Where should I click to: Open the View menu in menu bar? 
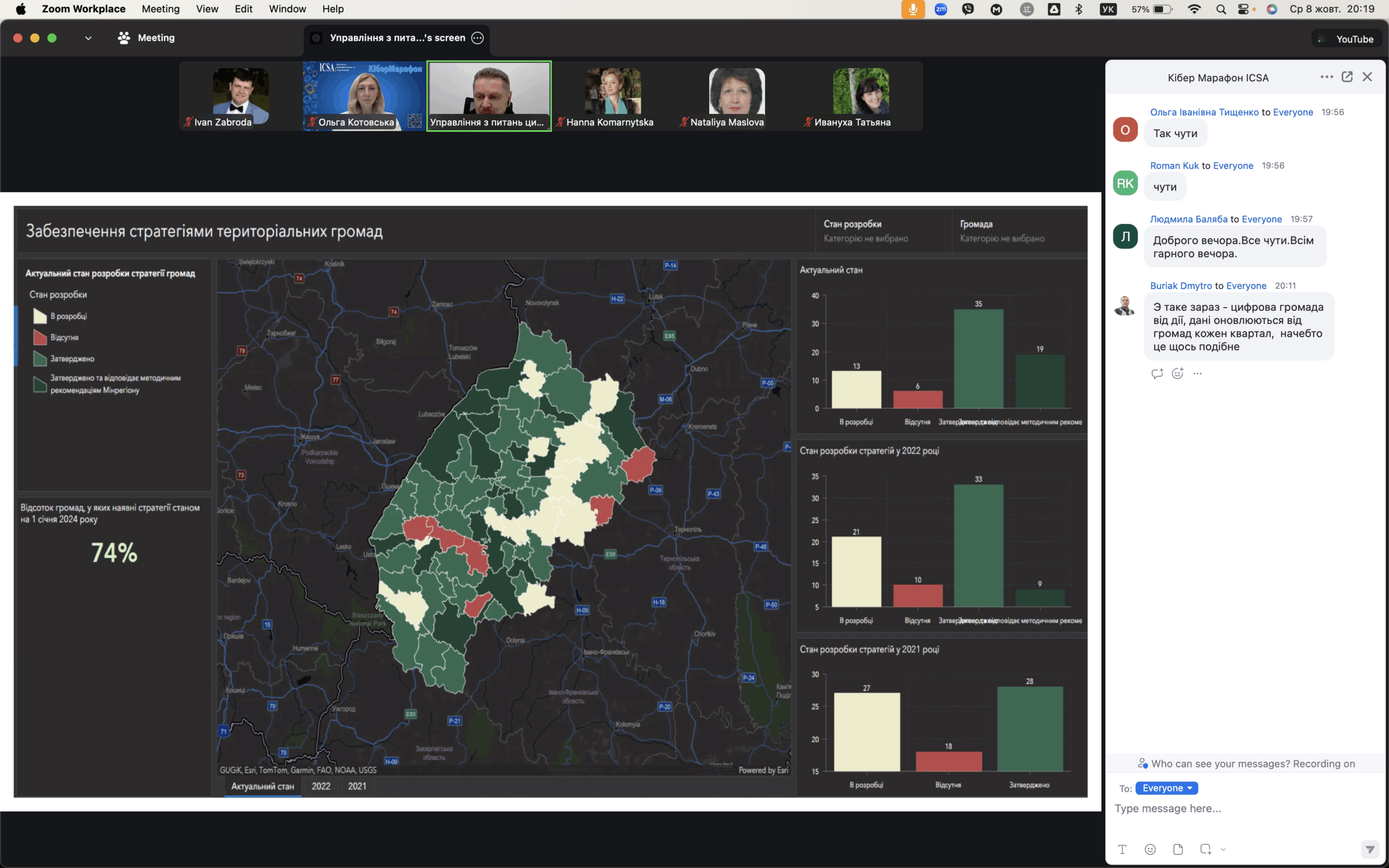tap(207, 9)
